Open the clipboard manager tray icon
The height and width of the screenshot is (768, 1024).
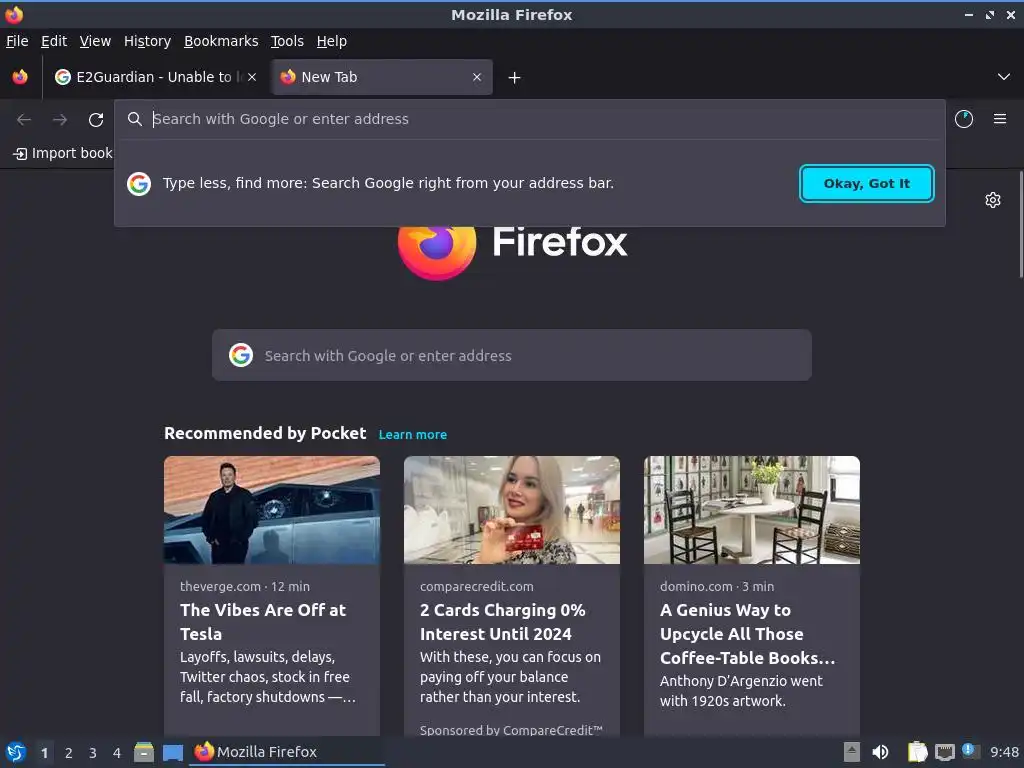point(918,752)
